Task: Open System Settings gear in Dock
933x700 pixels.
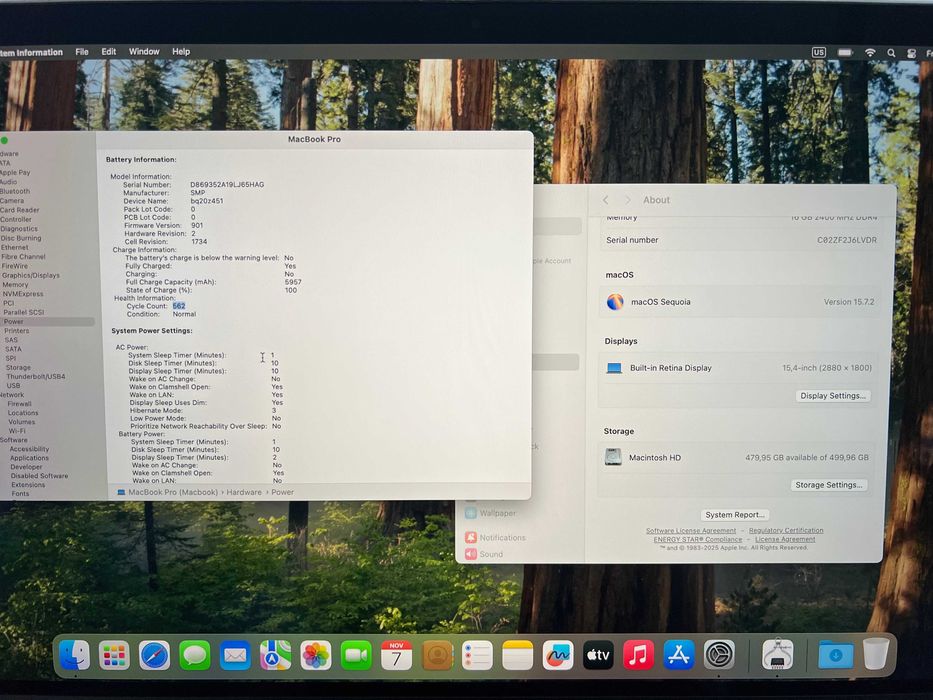Action: click(719, 655)
